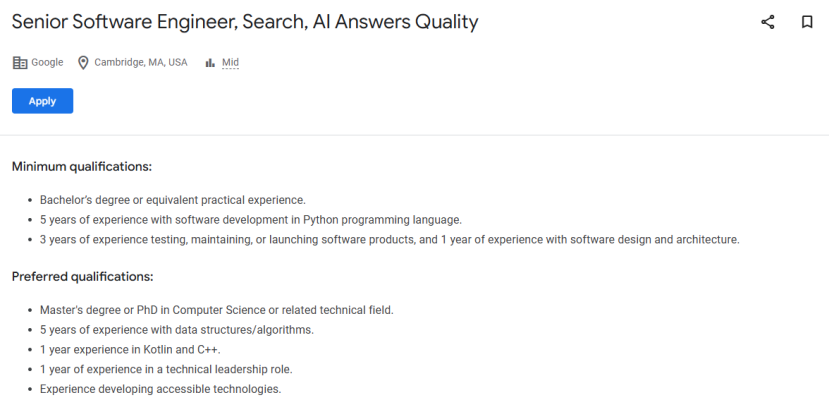Screen dimensions: 830x412
Task: Click the bar chart experience level icon
Action: [210, 63]
